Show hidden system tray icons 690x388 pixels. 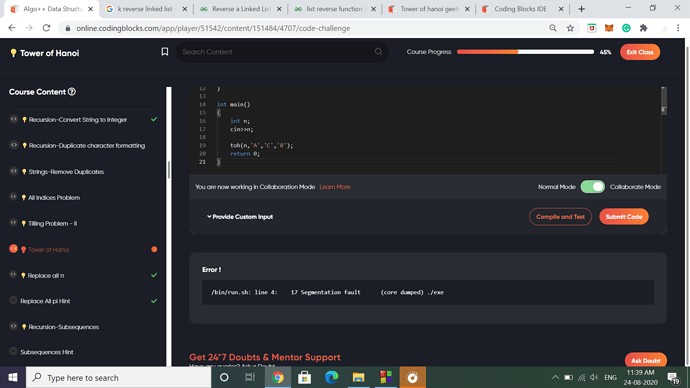pos(555,377)
